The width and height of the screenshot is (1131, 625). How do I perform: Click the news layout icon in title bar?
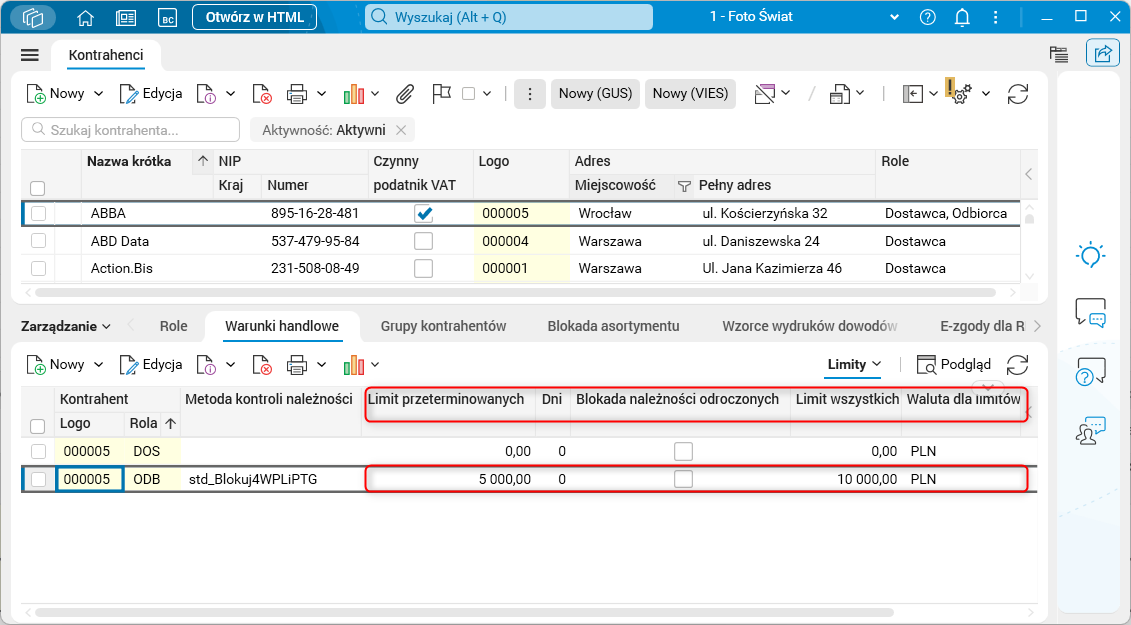pos(126,17)
